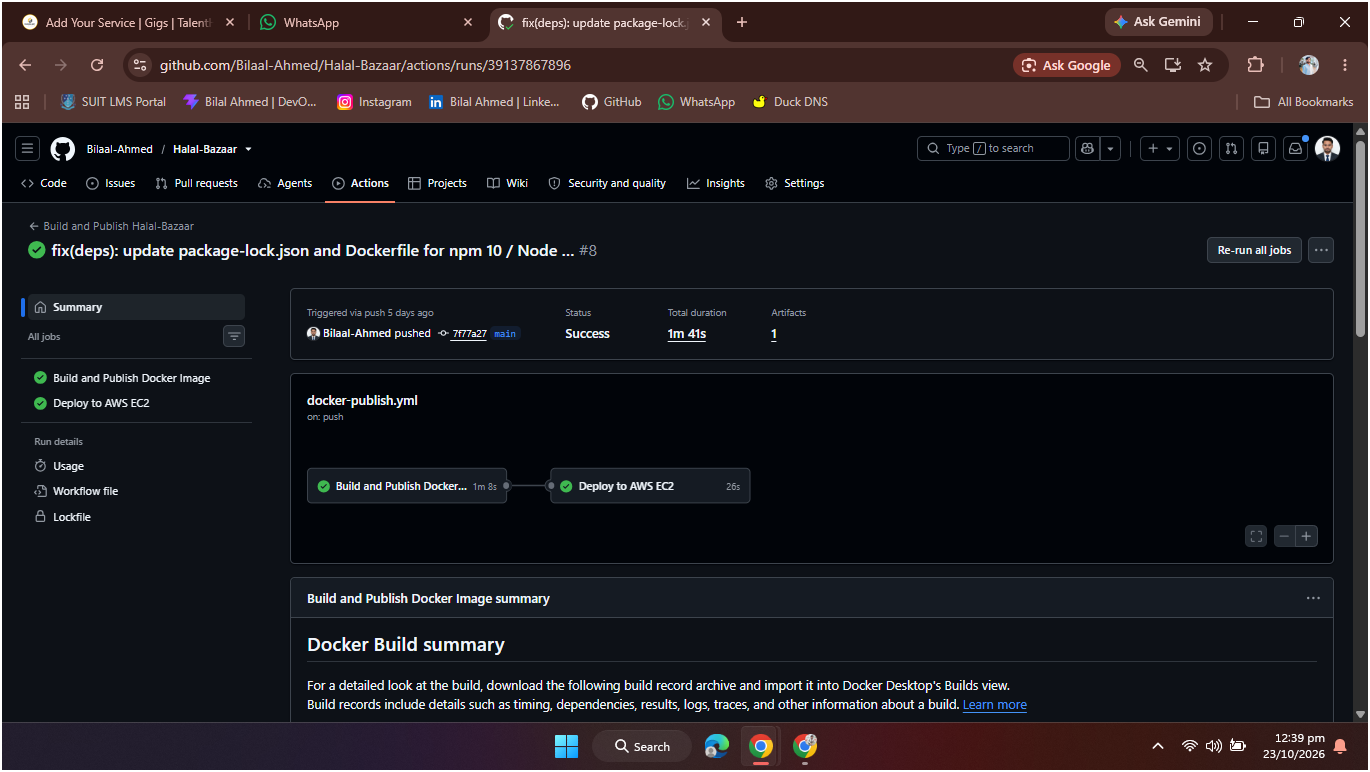This screenshot has height=772, width=1370.
Task: Zoom in the workflow graph
Action: 1306,536
